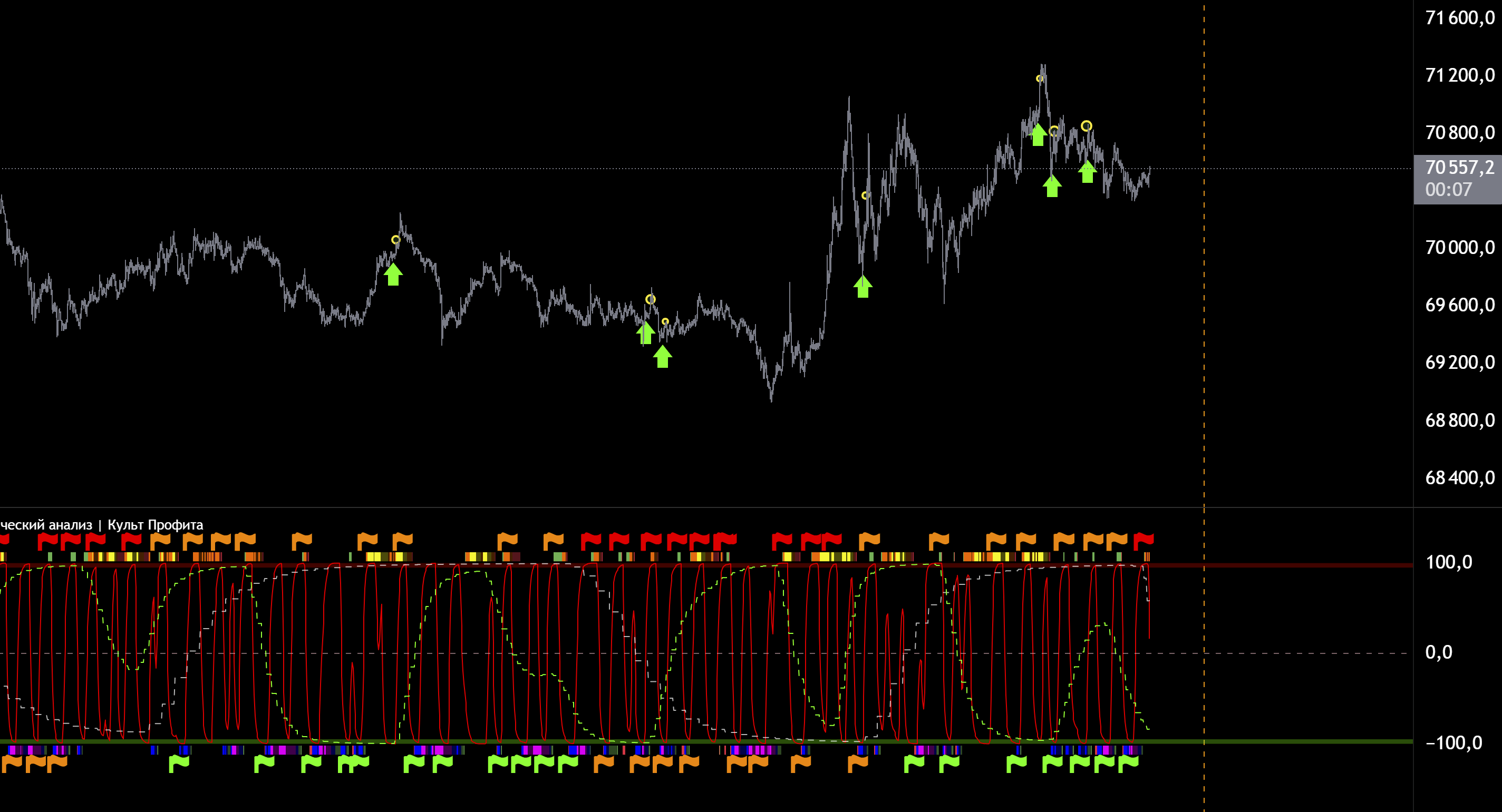1502x812 pixels.
Task: Click the 100,0 level on indicator scale
Action: (x=1448, y=562)
